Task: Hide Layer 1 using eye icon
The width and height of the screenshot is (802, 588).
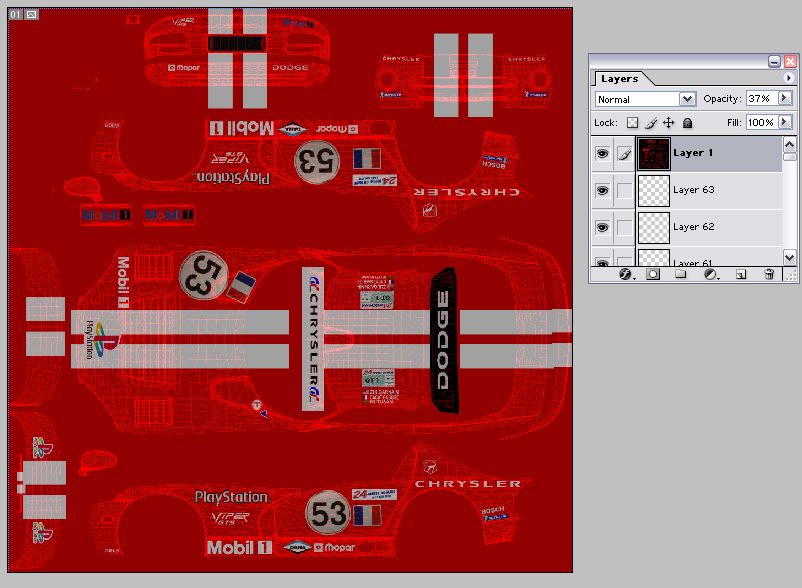Action: pyautogui.click(x=602, y=154)
